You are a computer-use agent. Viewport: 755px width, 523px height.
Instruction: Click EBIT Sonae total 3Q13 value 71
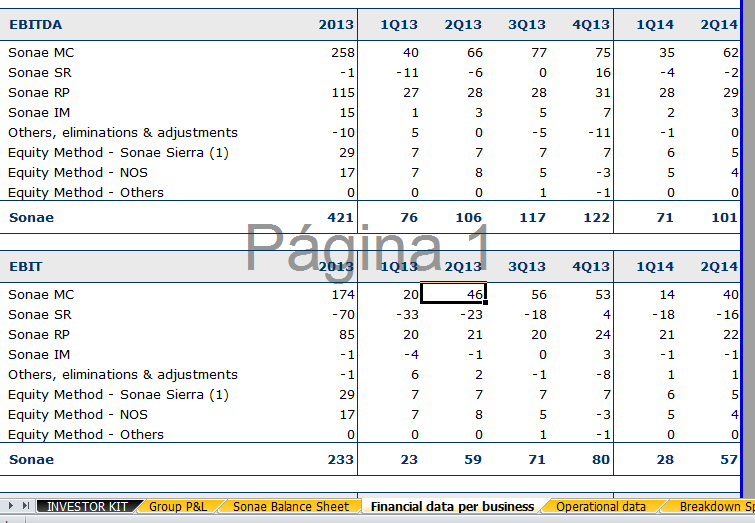537,460
